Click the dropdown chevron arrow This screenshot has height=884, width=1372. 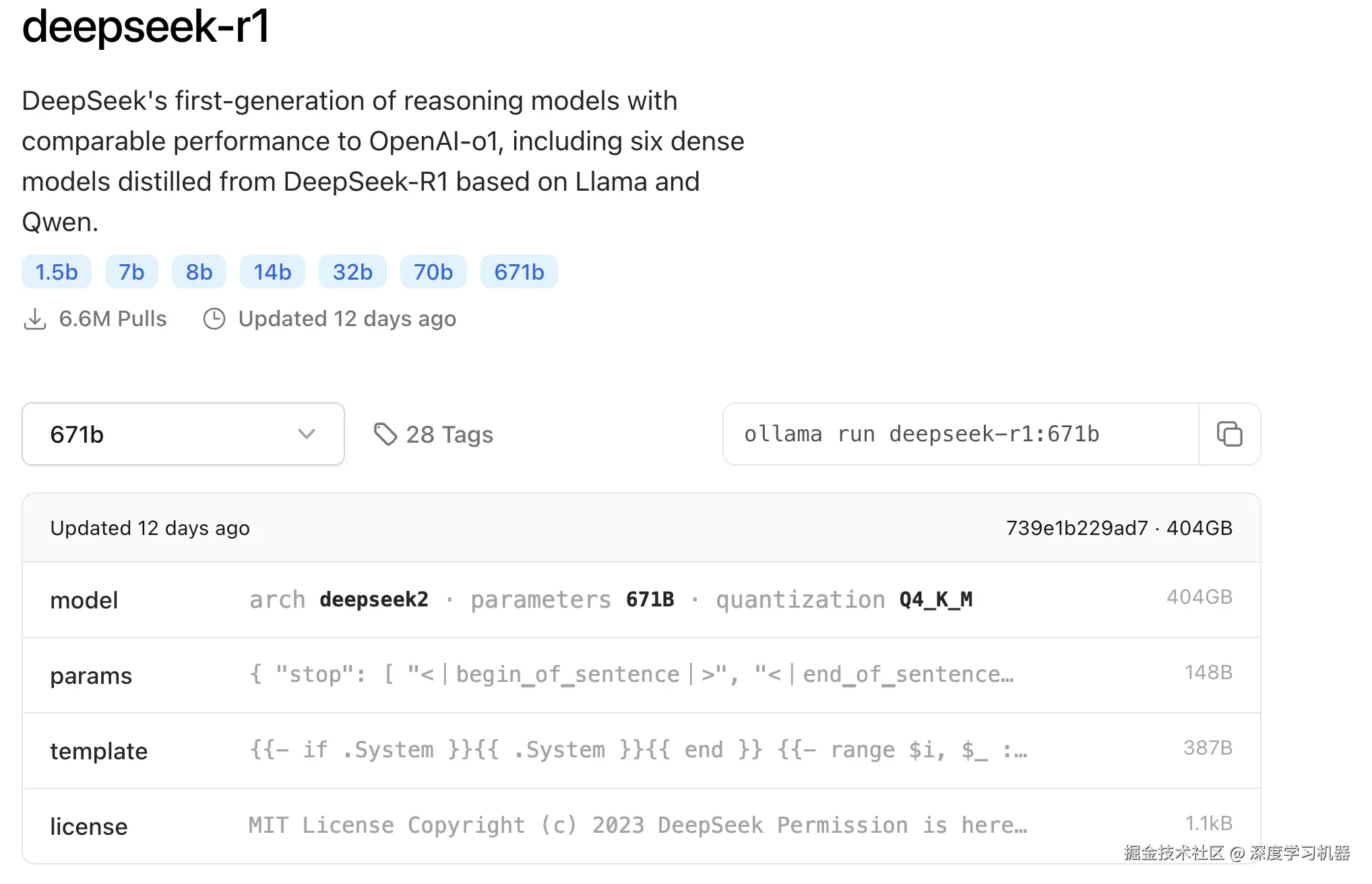coord(307,434)
